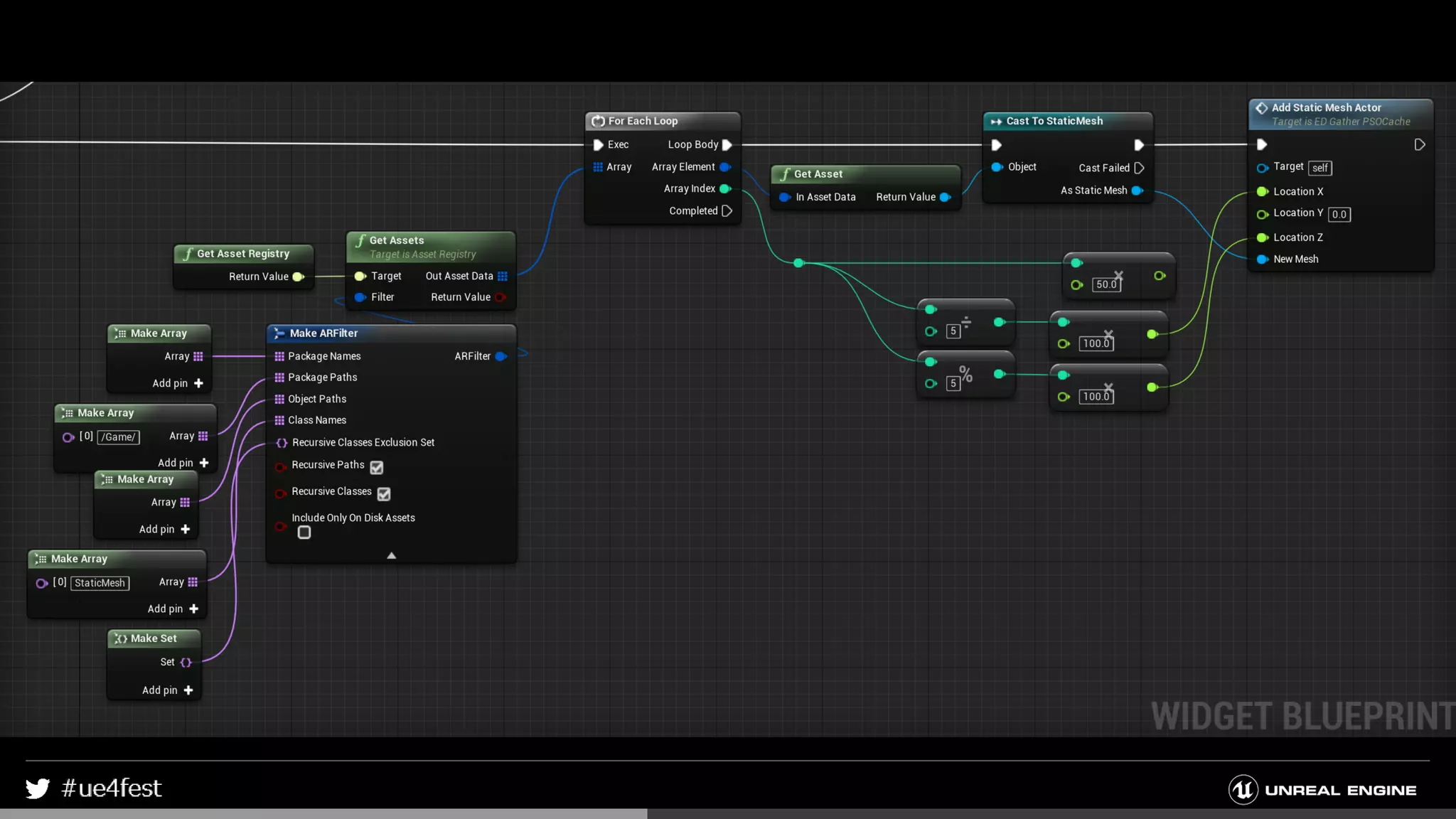
Task: Enable Include Only On Disk Assets
Action: [x=304, y=532]
